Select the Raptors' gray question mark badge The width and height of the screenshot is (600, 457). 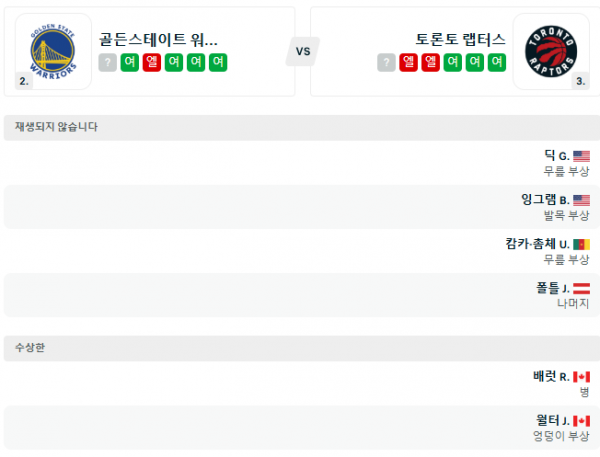click(x=387, y=63)
